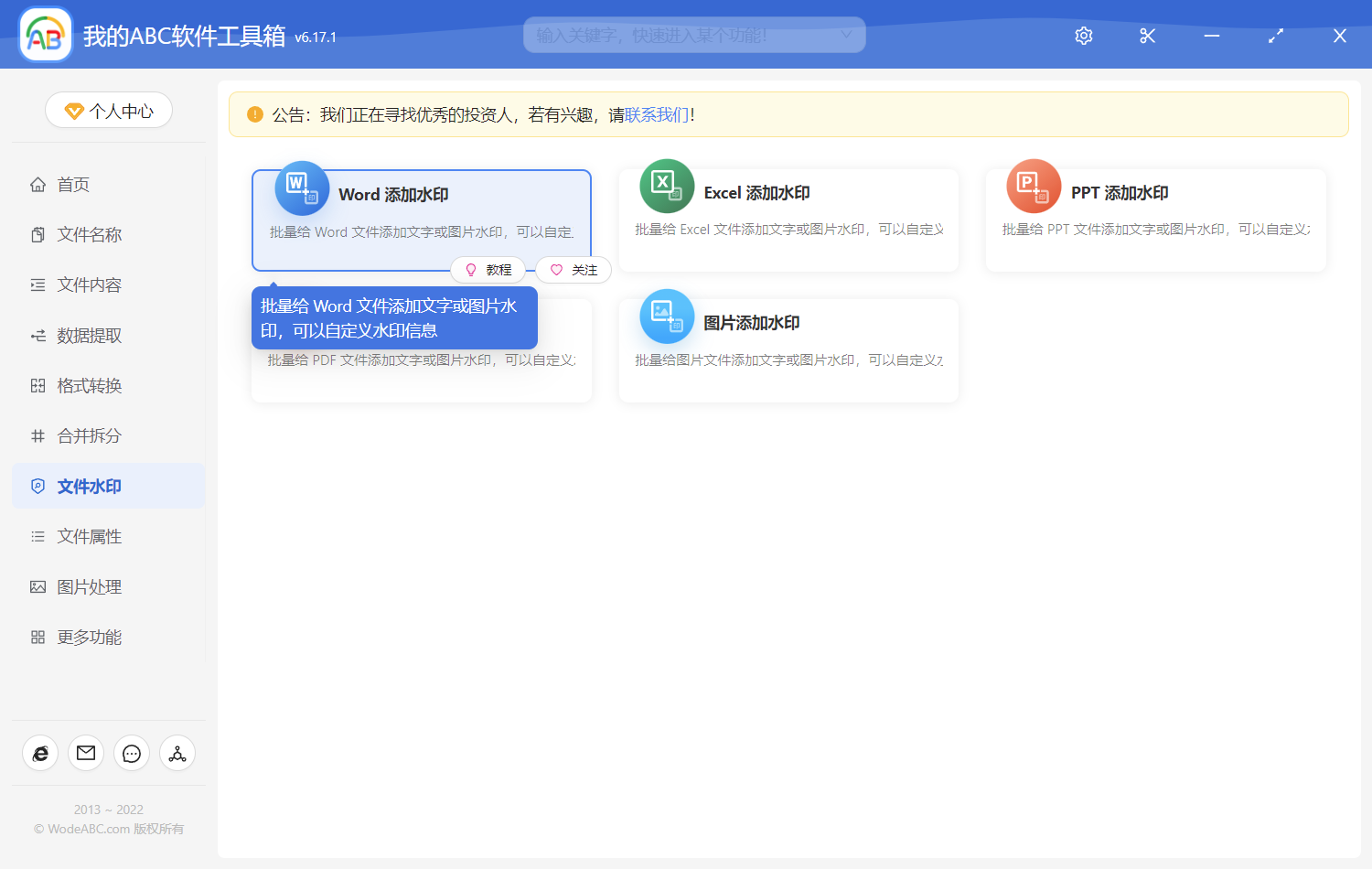Click the 个人中心 button
The image size is (1372, 869).
[x=108, y=110]
